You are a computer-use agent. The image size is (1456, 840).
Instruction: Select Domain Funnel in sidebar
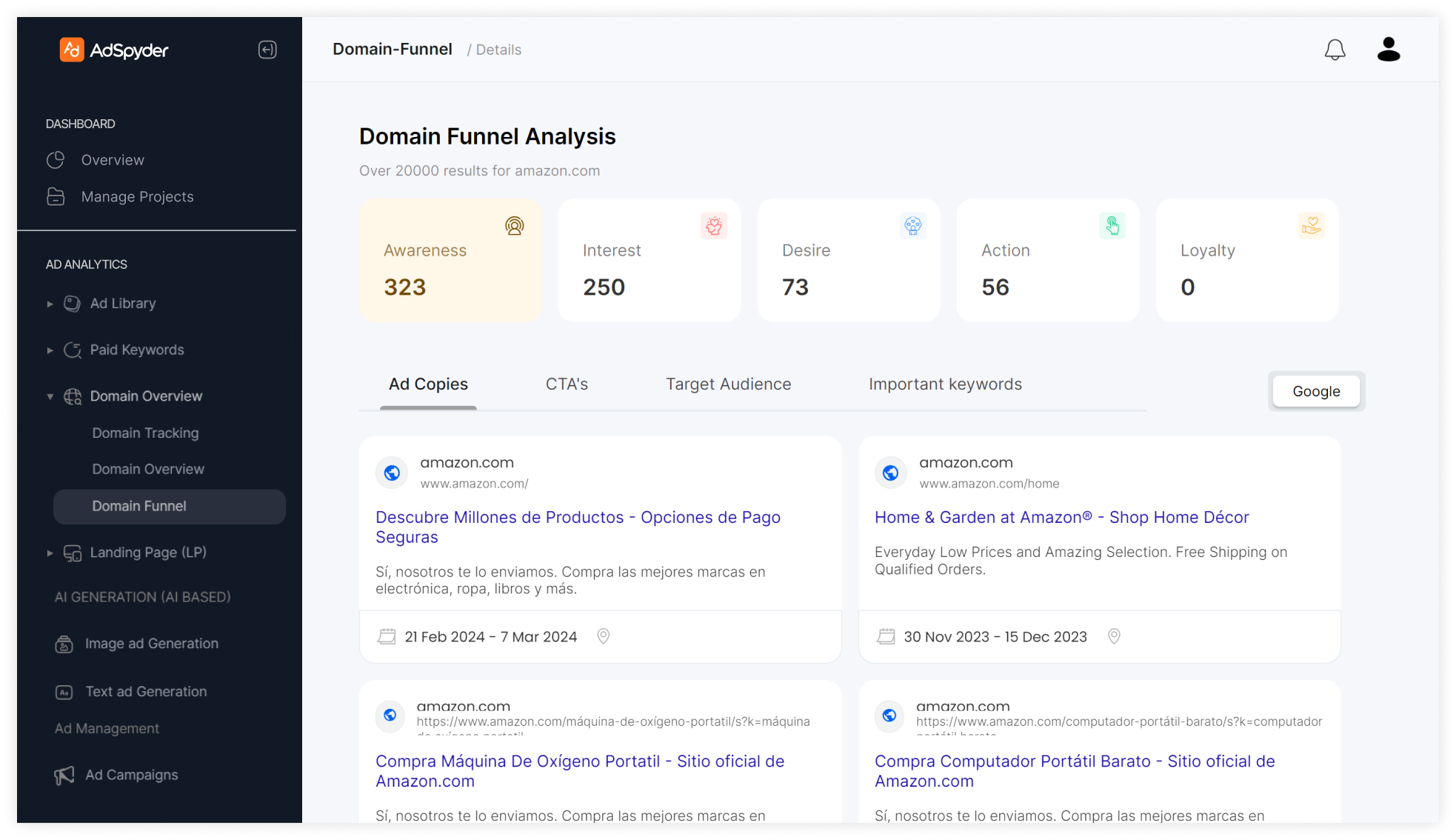[170, 507]
